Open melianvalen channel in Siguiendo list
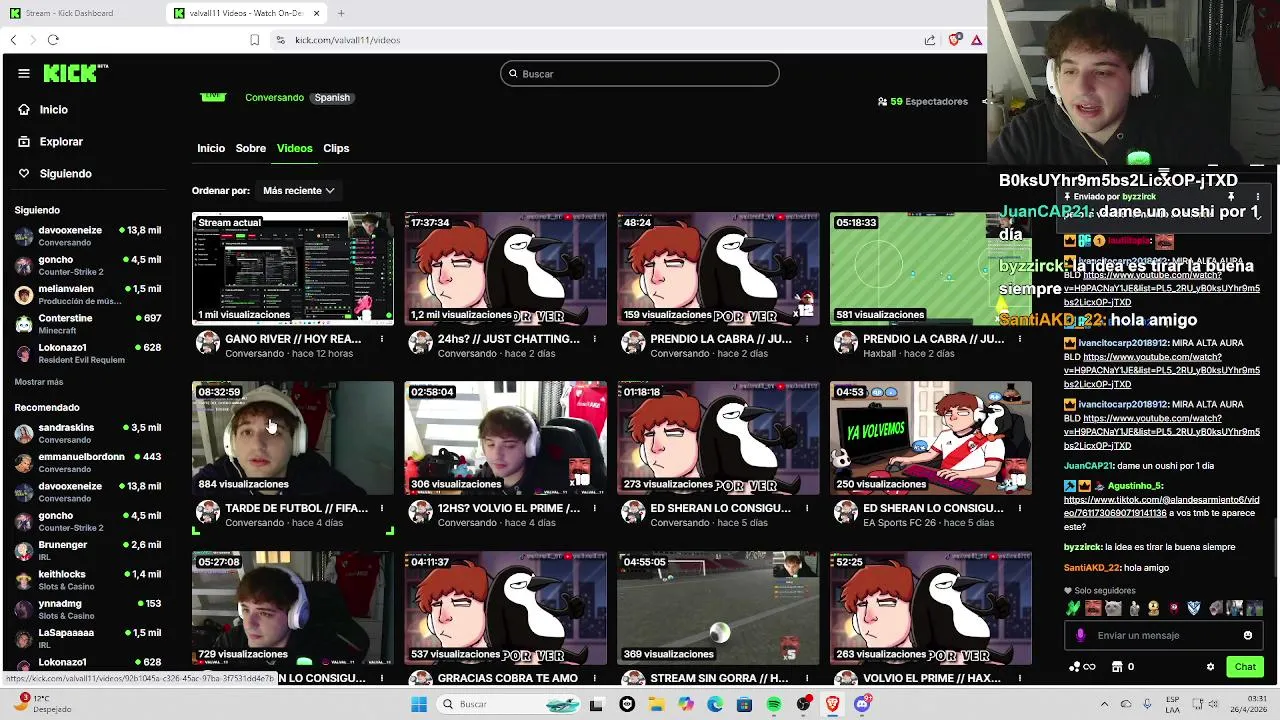This screenshot has height=720, width=1280. tap(88, 294)
